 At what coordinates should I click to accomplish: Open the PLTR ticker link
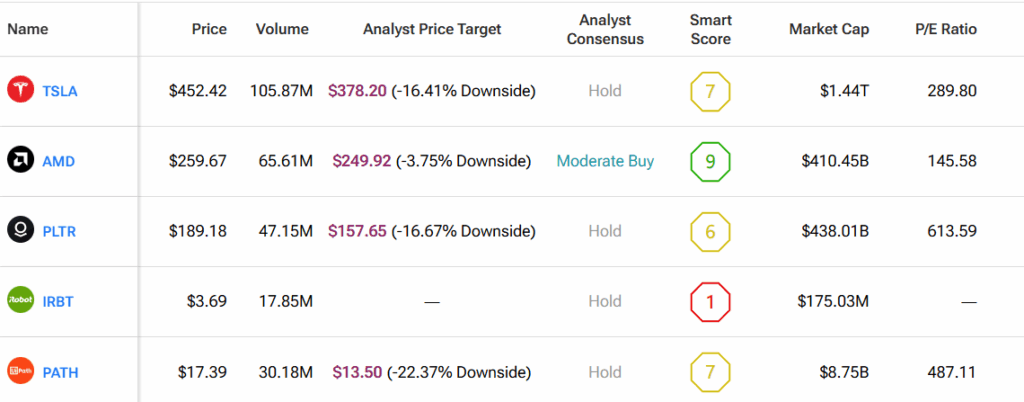pyautogui.click(x=59, y=232)
